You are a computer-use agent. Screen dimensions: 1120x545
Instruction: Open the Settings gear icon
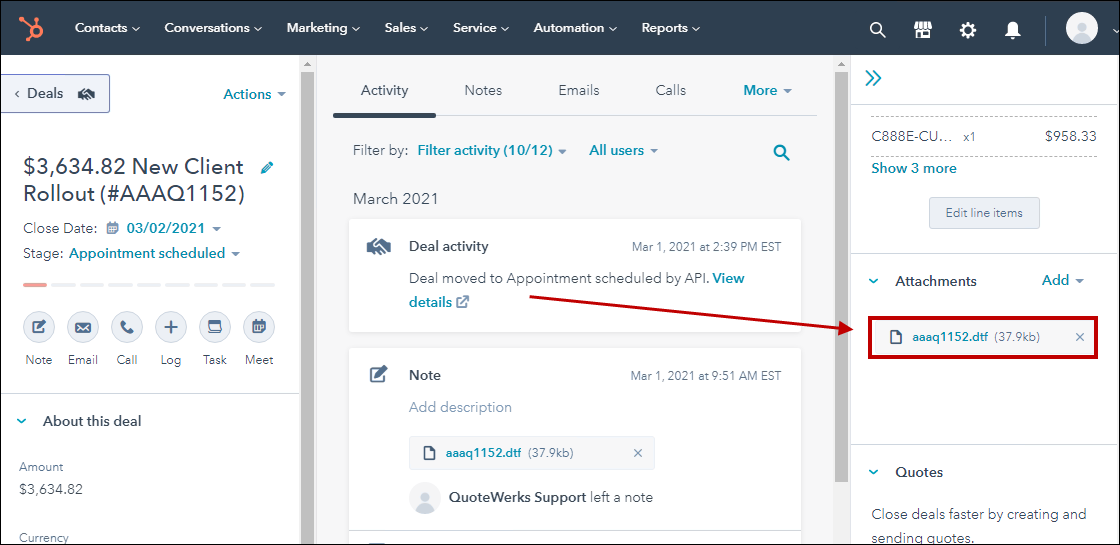(x=967, y=30)
